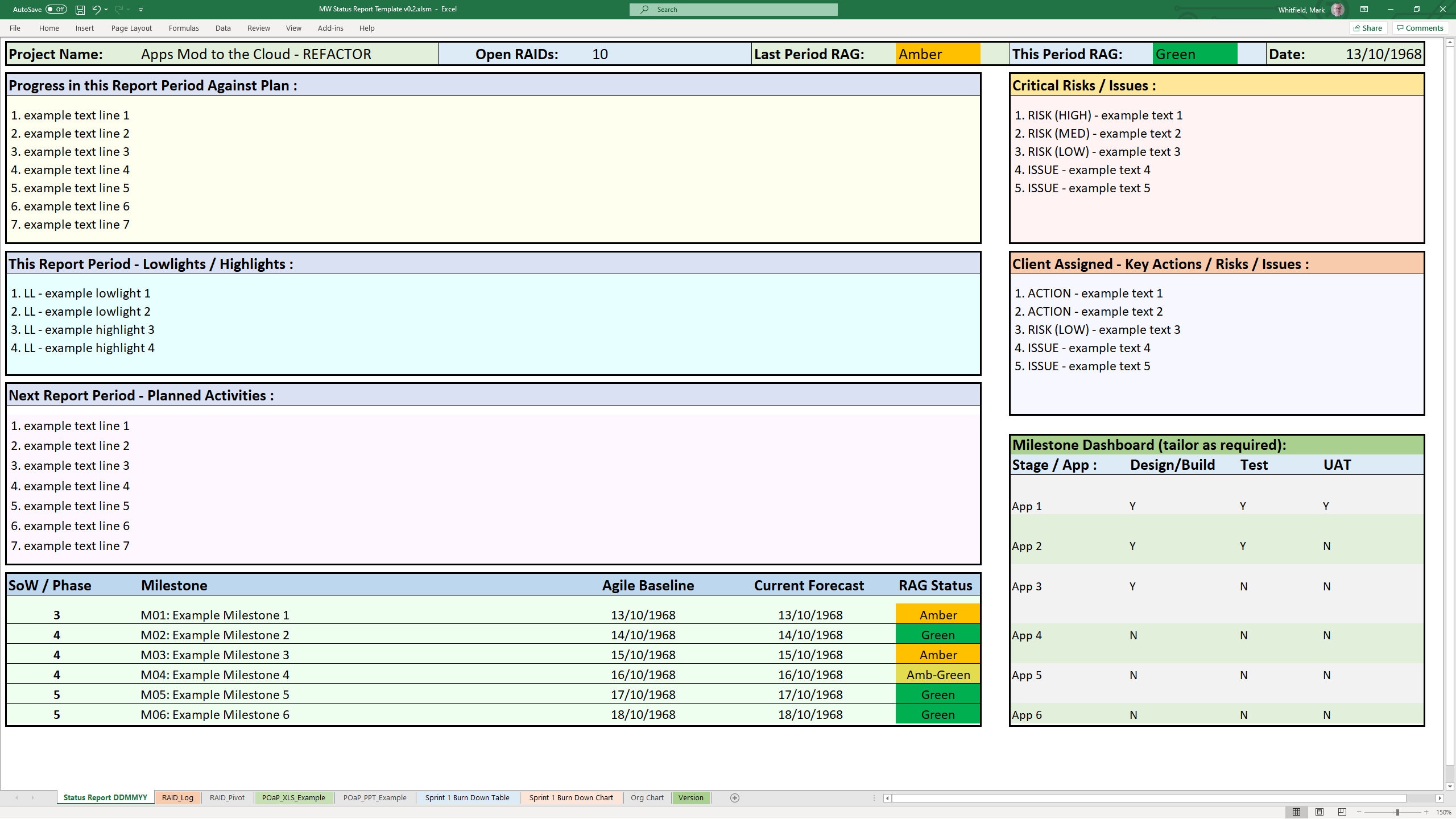Click the Share button
The width and height of the screenshot is (1456, 819).
tap(1369, 28)
